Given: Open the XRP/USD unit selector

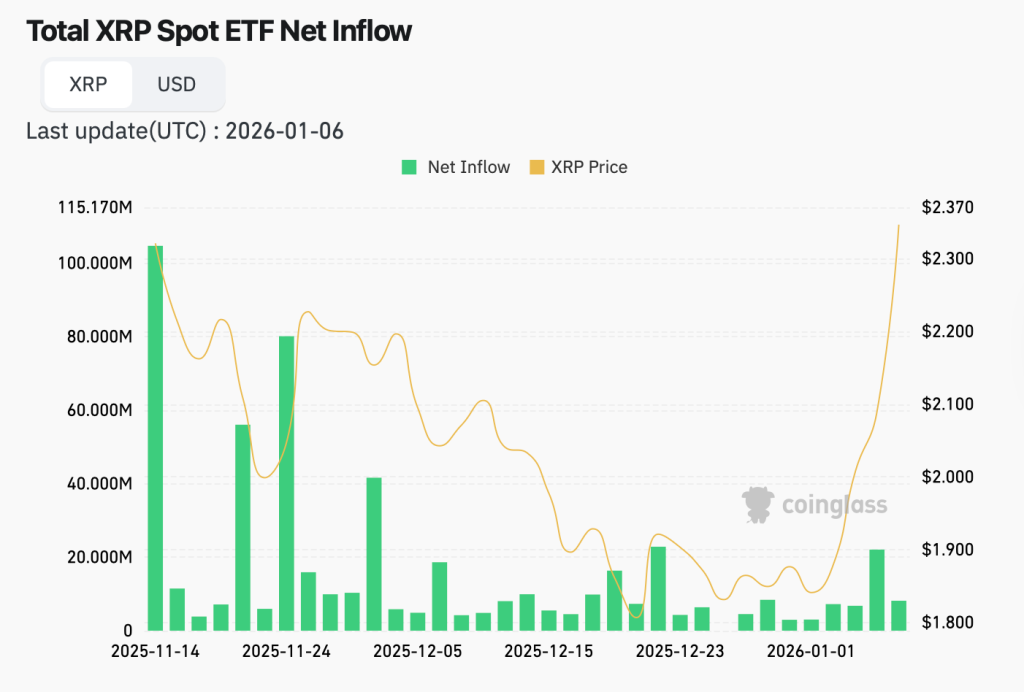Looking at the screenshot, I should [133, 84].
